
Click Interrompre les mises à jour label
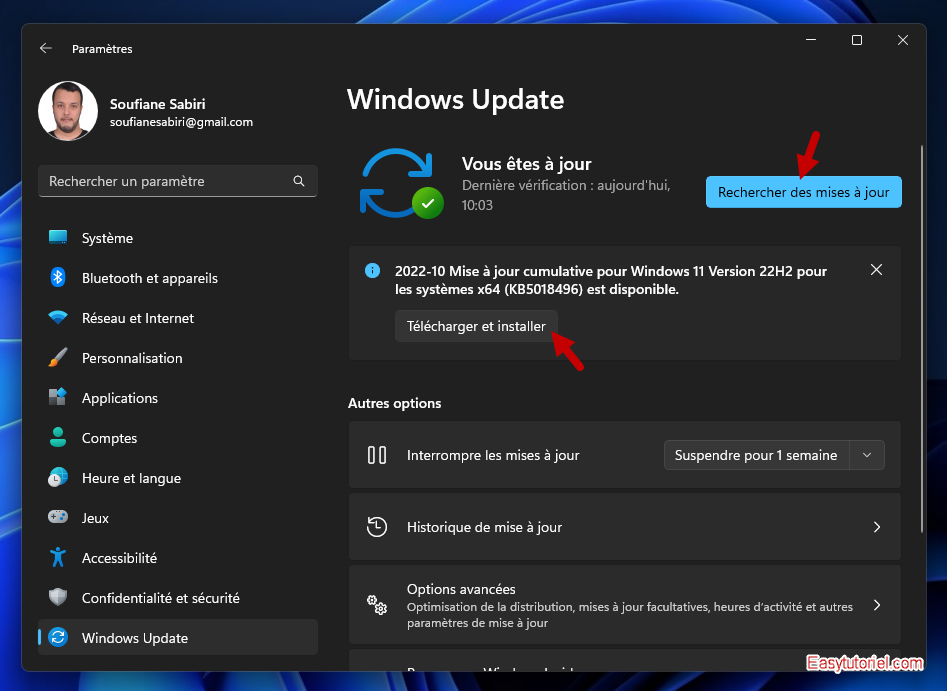pyautogui.click(x=493, y=455)
